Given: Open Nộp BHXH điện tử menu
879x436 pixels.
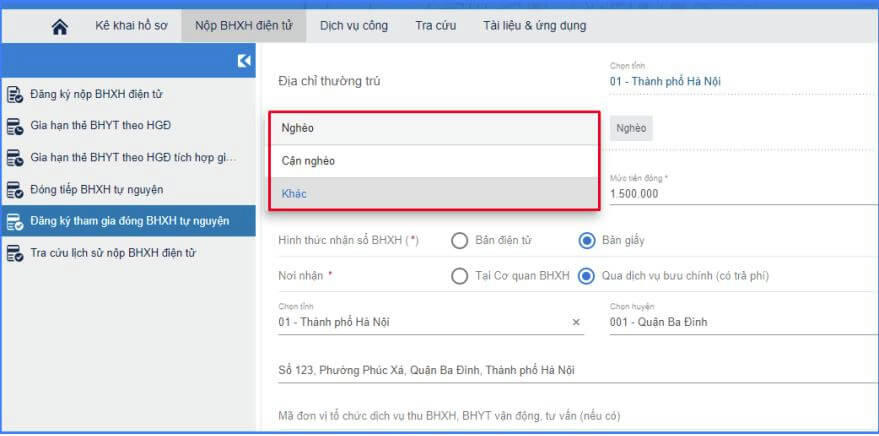Looking at the screenshot, I should tap(244, 26).
